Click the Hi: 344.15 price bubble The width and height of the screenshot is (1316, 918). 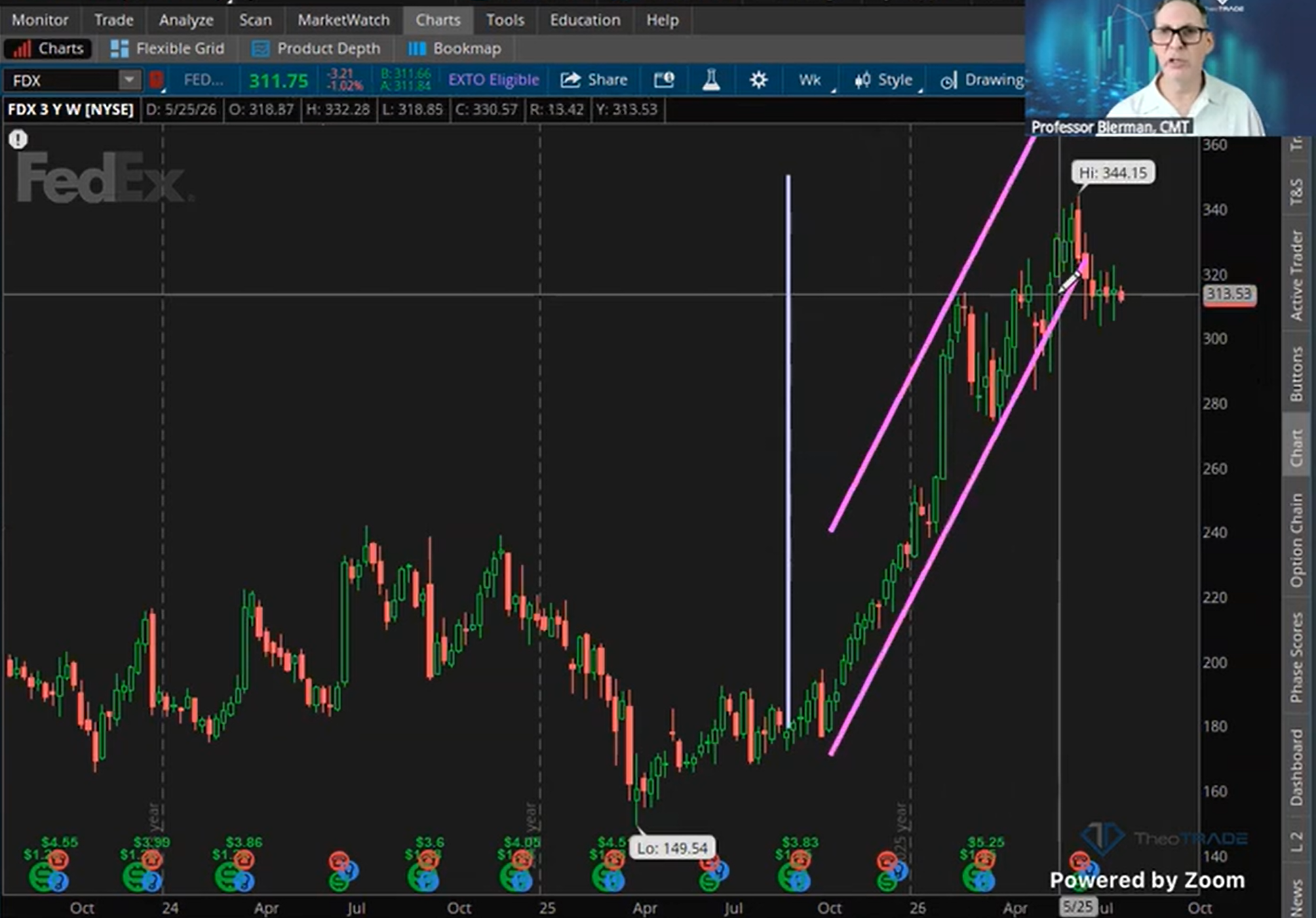pyautogui.click(x=1112, y=173)
